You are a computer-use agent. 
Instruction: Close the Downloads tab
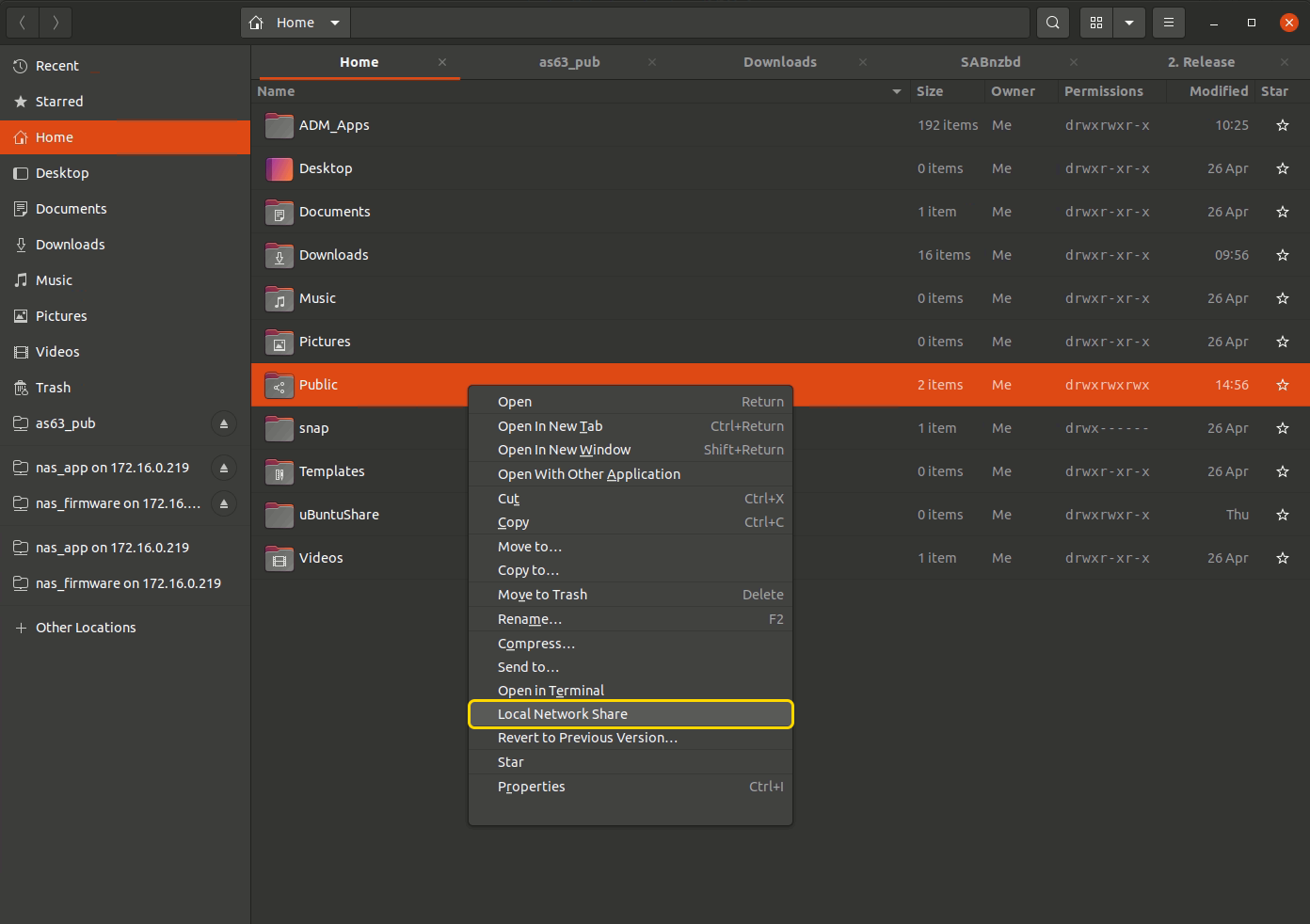coord(863,62)
